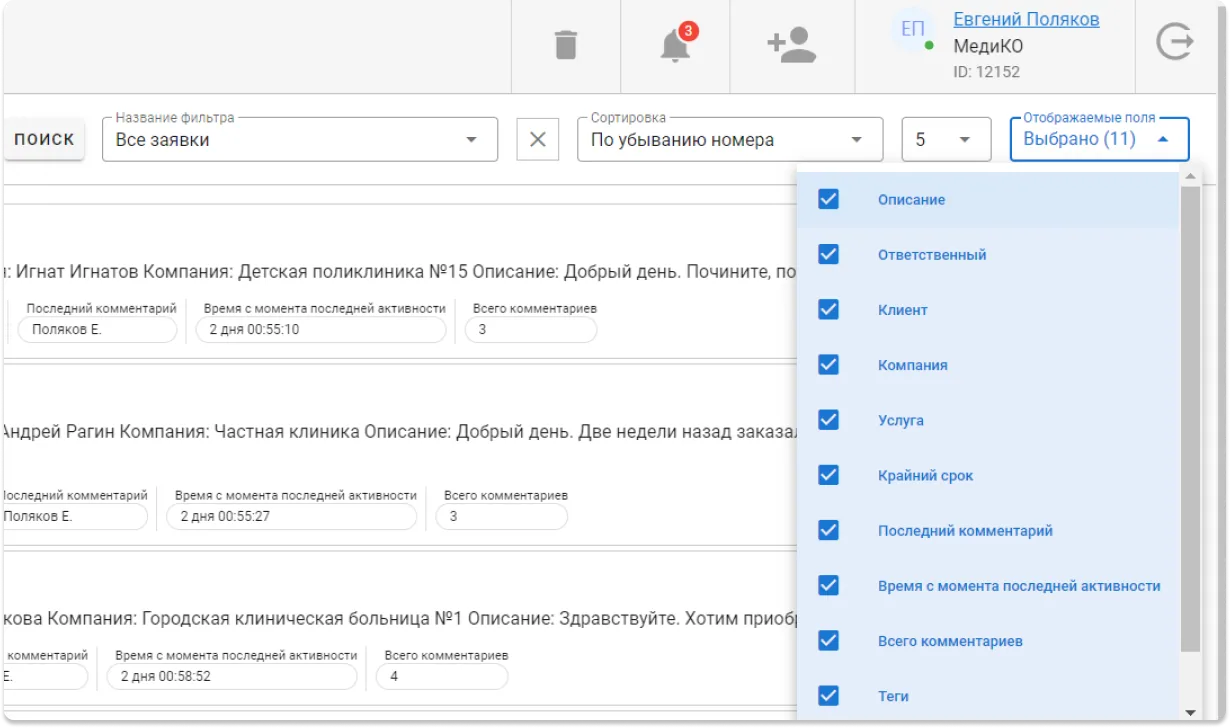The width and height of the screenshot is (1230, 728).
Task: Click Поляков Е. in the Детская поликлиника row
Action: pos(97,329)
